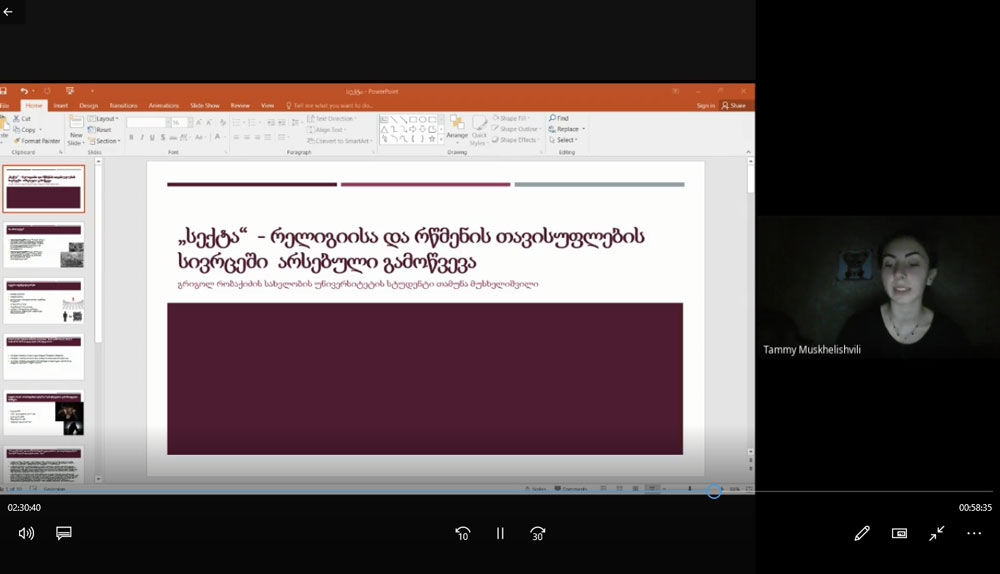Pause the video playback

[500, 533]
